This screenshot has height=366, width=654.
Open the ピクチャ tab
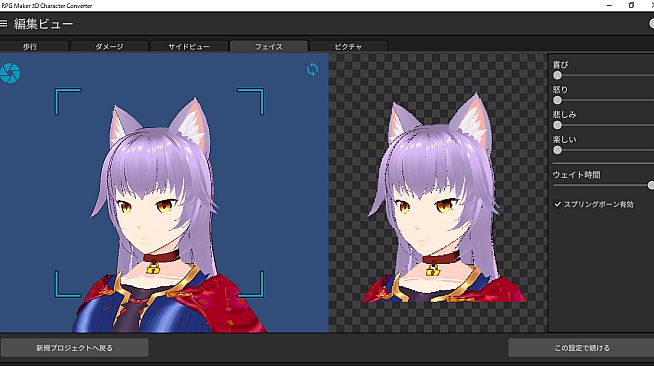coord(348,46)
